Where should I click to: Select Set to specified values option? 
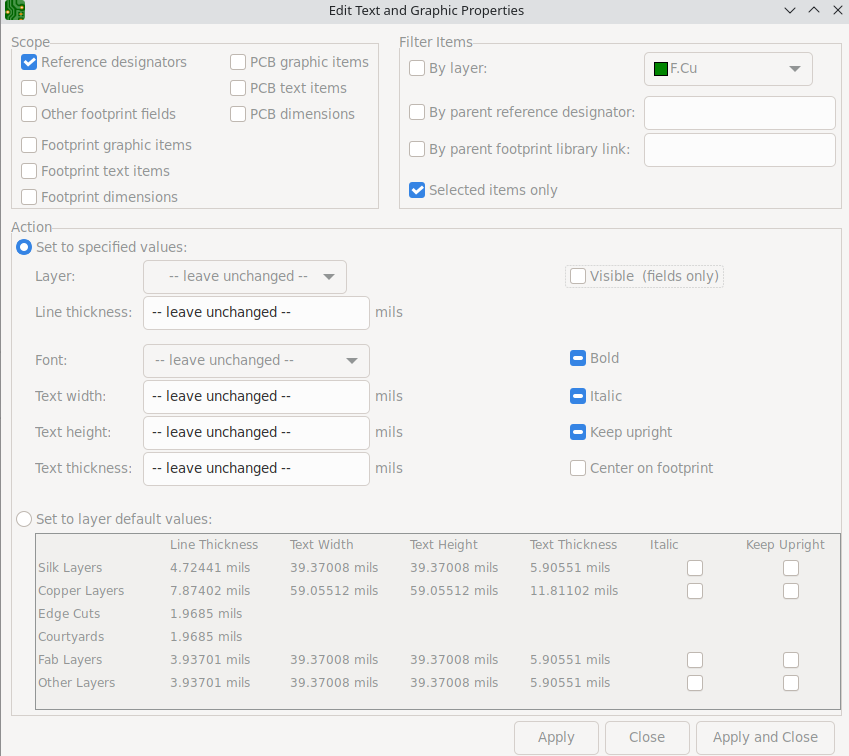click(x=24, y=247)
